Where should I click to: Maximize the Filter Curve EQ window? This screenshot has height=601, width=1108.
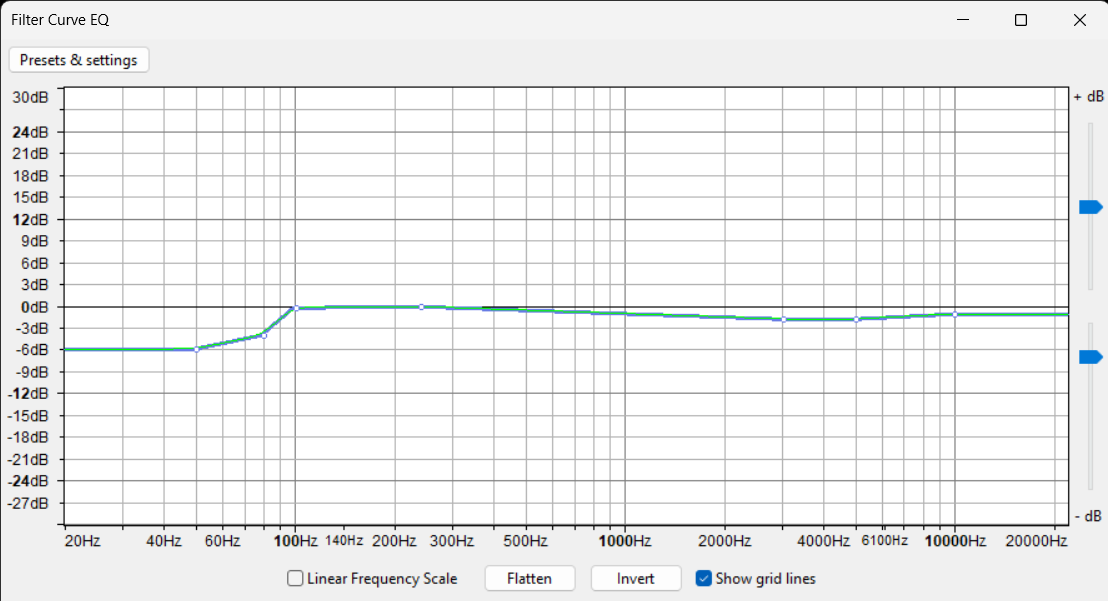pyautogui.click(x=1020, y=20)
